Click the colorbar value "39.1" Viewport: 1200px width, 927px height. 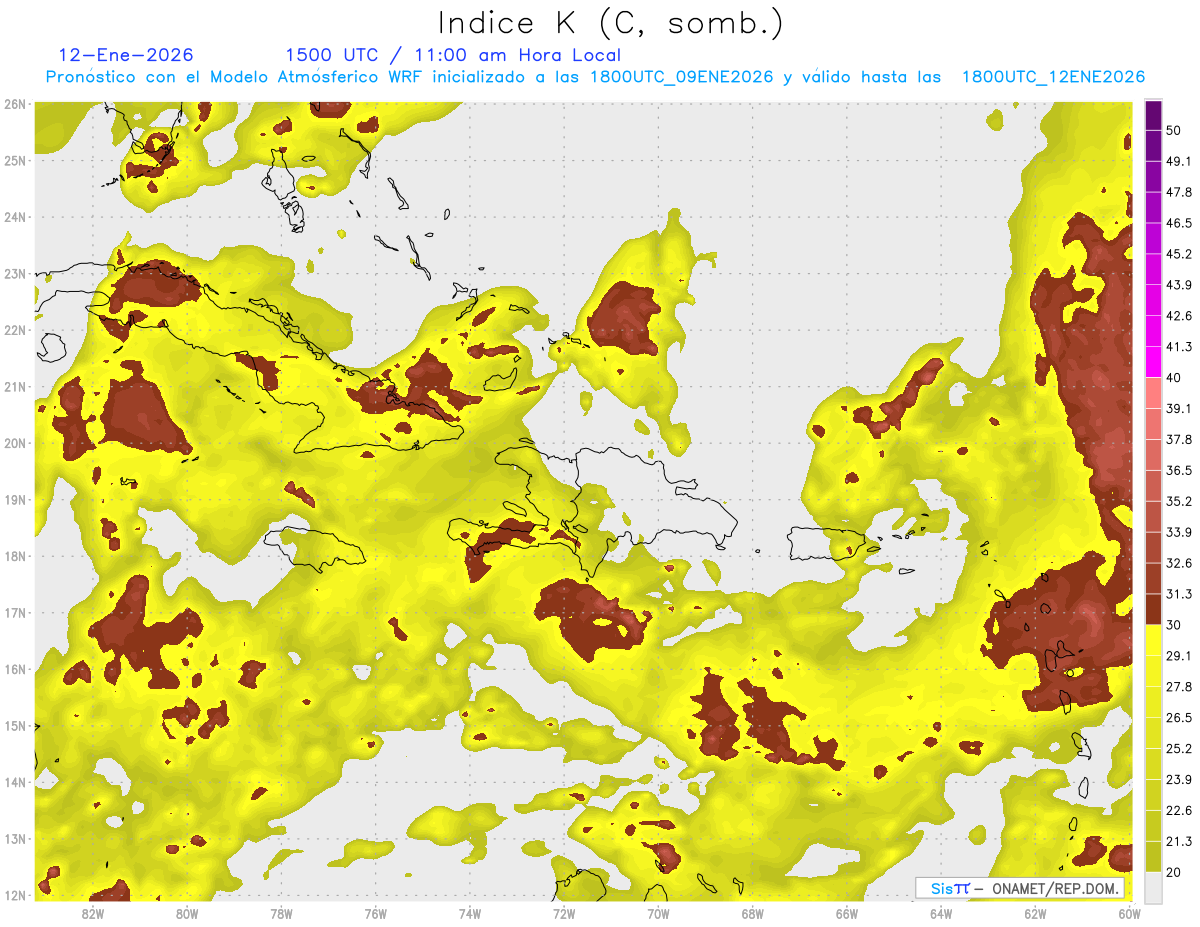[x=1178, y=409]
